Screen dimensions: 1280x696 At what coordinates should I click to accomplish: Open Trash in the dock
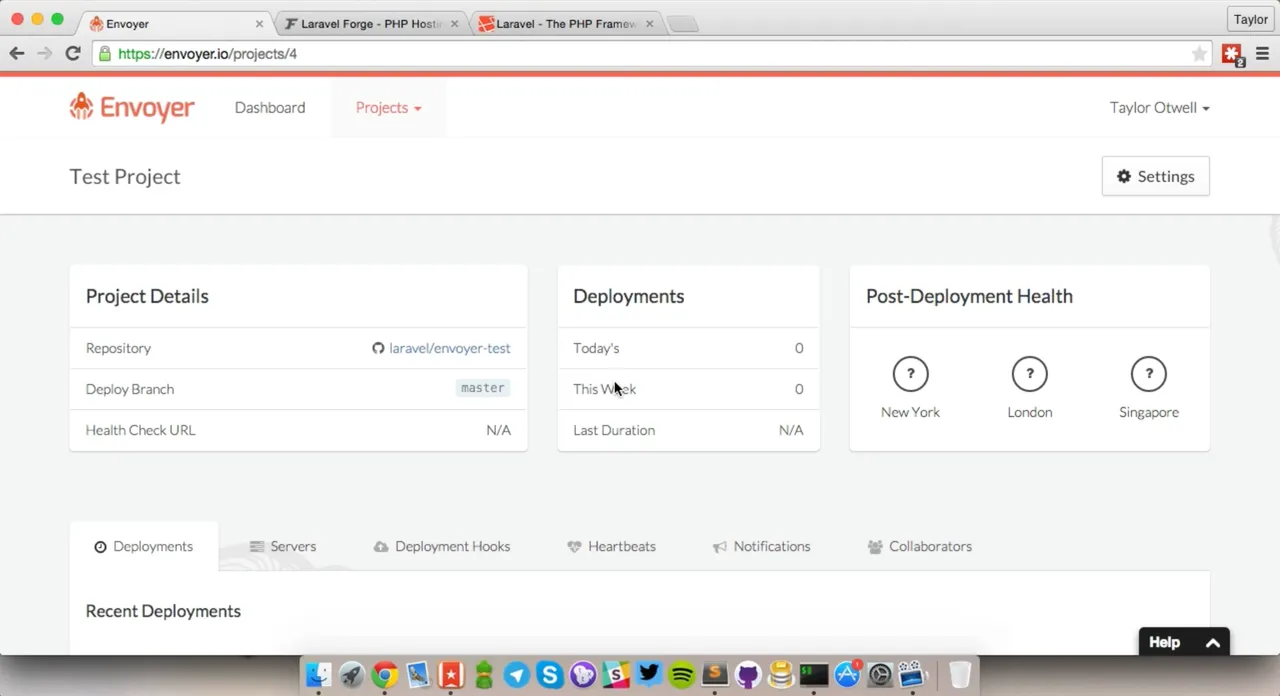coord(959,675)
